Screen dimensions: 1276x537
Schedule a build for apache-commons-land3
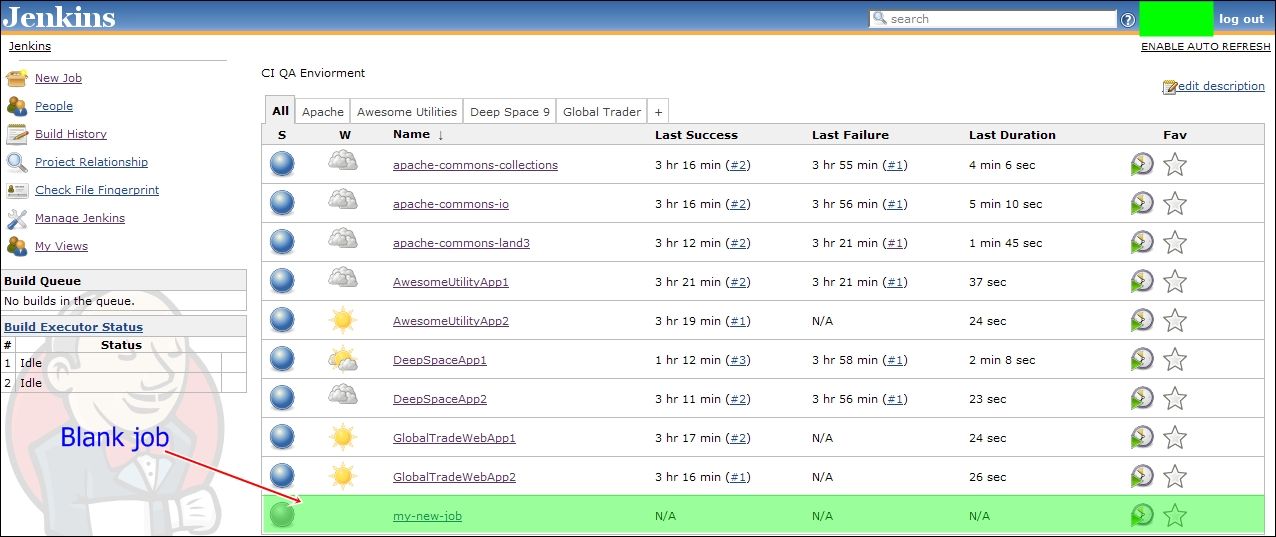1142,242
